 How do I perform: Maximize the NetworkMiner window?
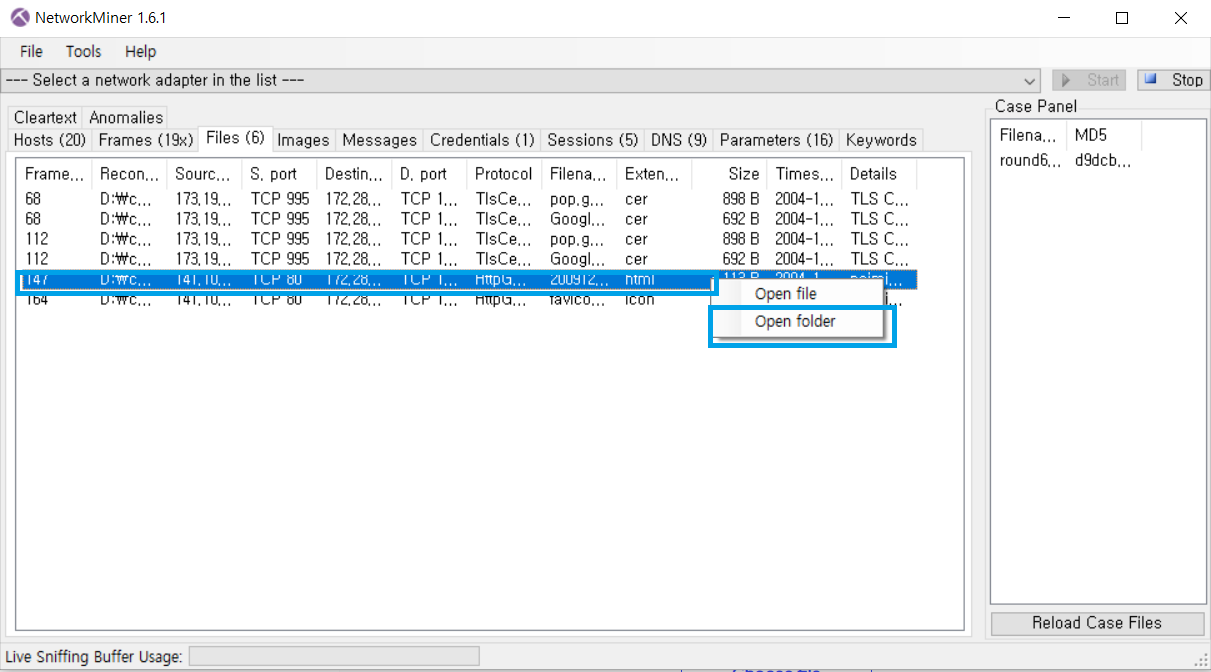point(1122,18)
